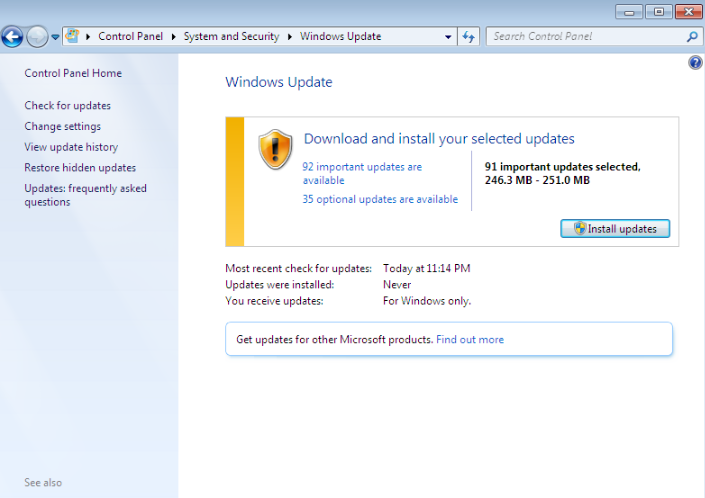
Task: Open Control Panel Home
Action: [73, 73]
